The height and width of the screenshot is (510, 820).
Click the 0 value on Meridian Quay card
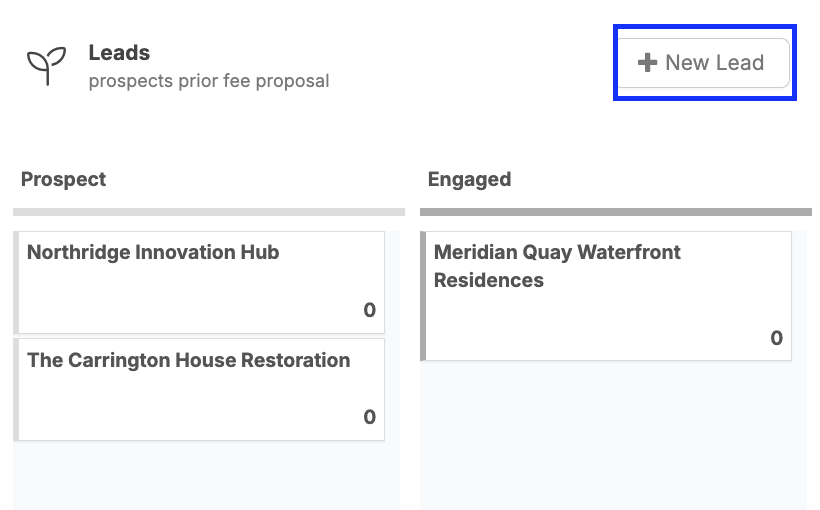point(776,339)
